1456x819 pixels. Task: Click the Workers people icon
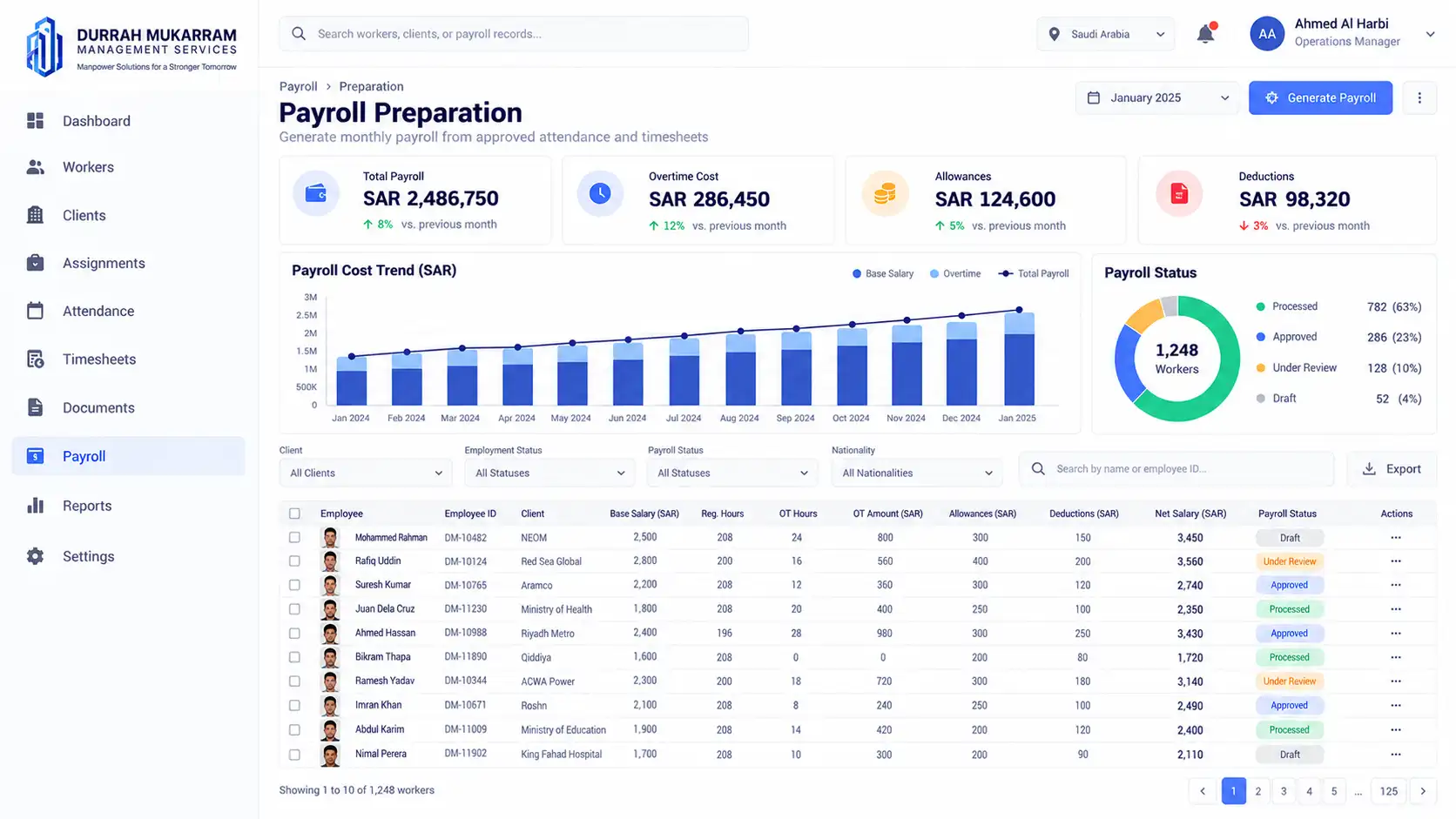35,167
